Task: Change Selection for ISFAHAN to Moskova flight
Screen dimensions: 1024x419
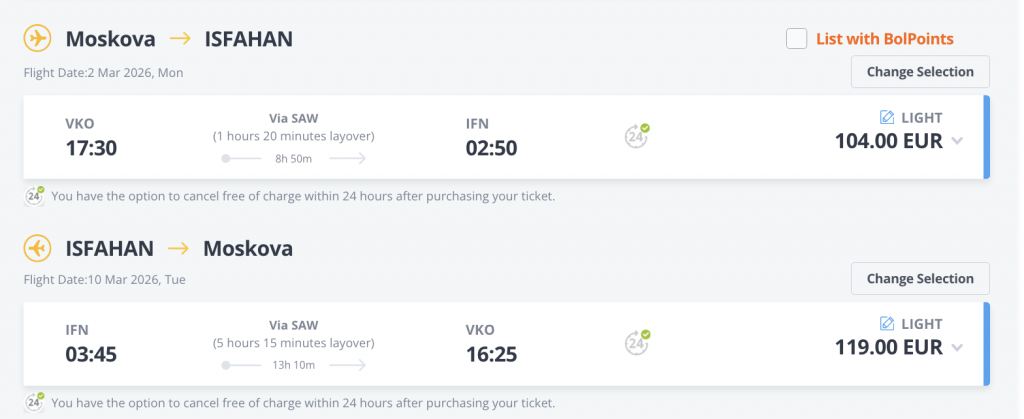Action: tap(920, 279)
